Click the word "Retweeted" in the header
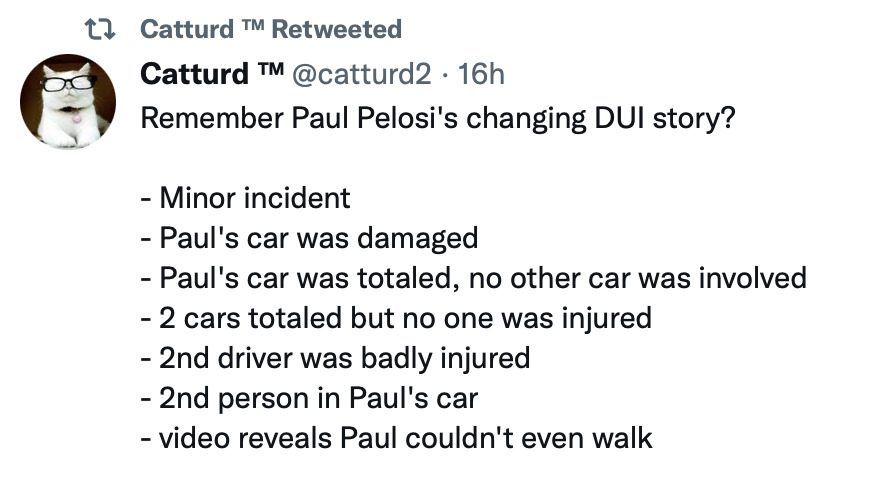The image size is (896, 478). pos(336,29)
